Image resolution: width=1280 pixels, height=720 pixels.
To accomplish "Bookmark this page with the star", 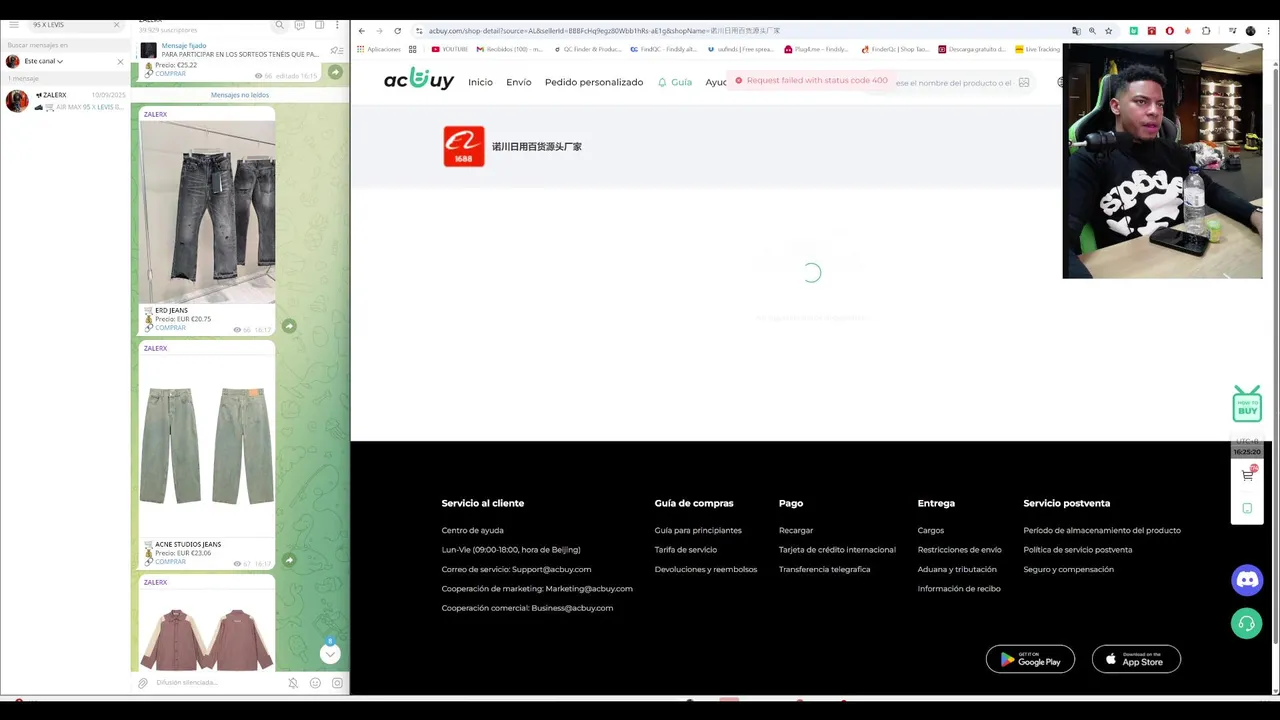I will 1108,31.
